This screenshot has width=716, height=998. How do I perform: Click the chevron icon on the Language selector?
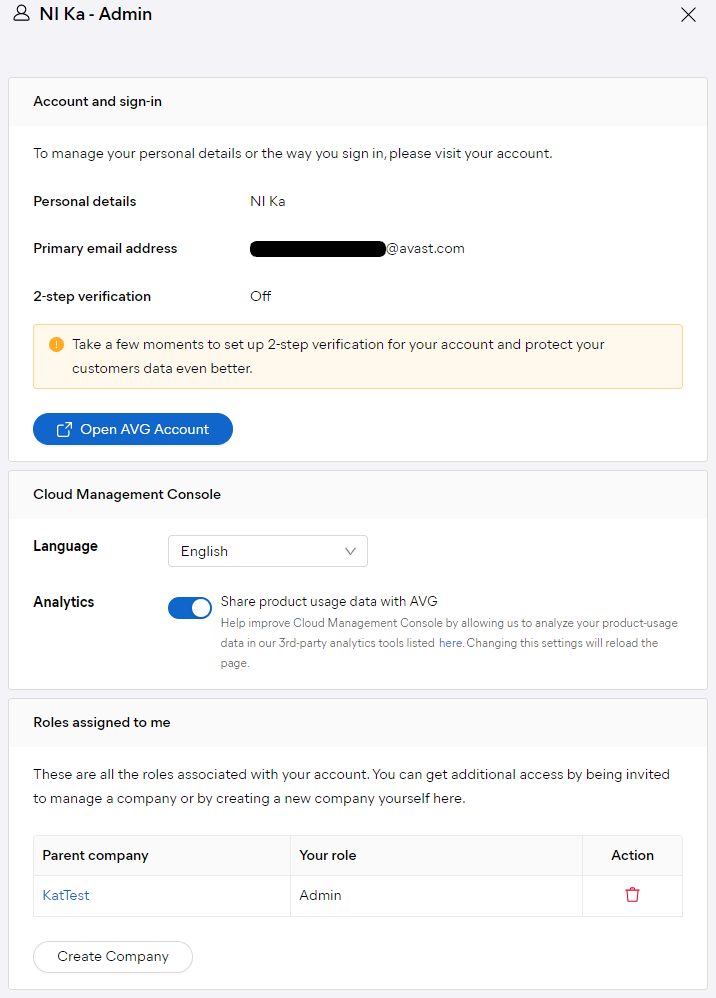[350, 551]
